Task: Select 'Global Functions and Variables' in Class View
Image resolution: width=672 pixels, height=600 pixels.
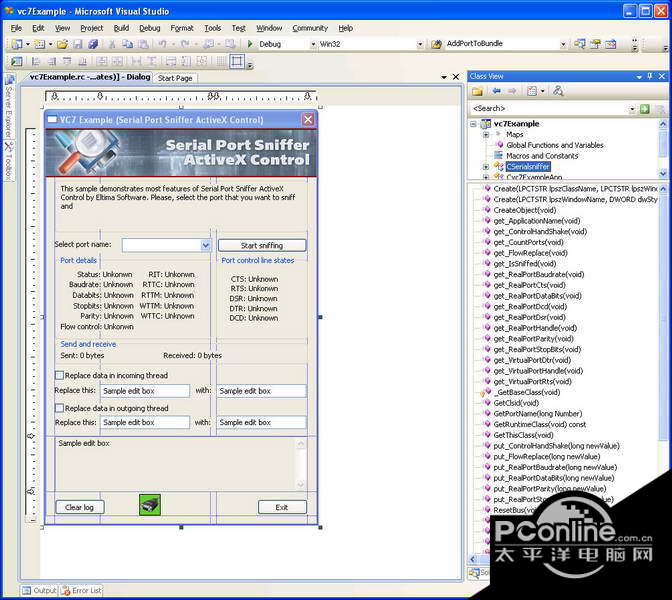Action: (x=555, y=145)
